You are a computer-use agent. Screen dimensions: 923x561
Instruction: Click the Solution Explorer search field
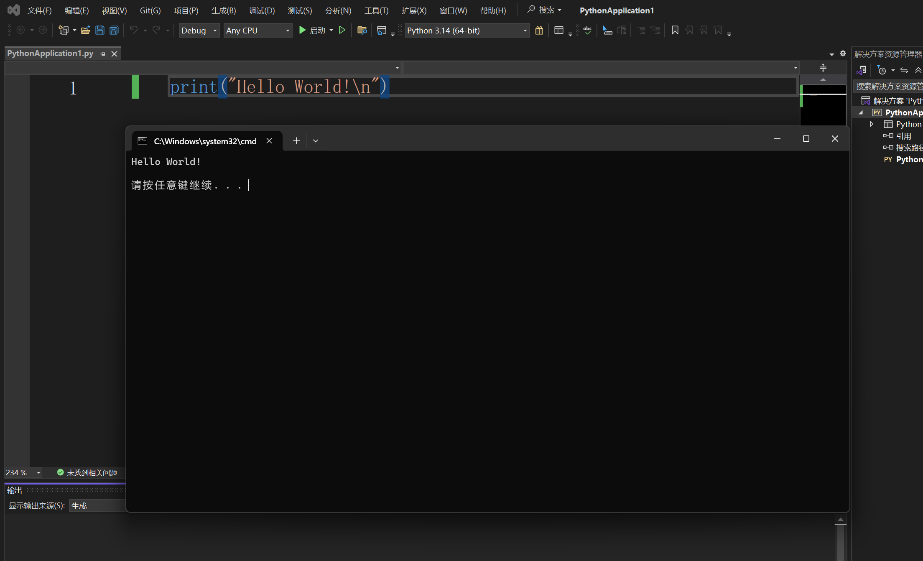(888, 86)
